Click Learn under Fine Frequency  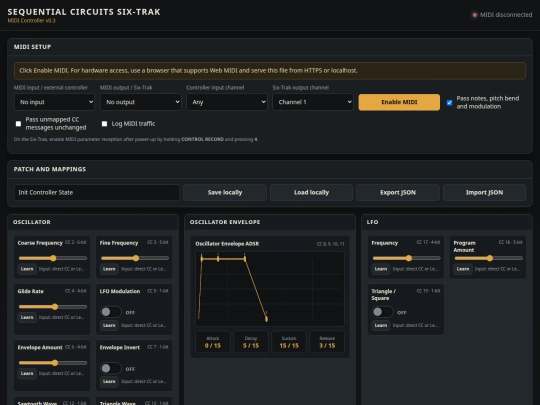pos(109,269)
